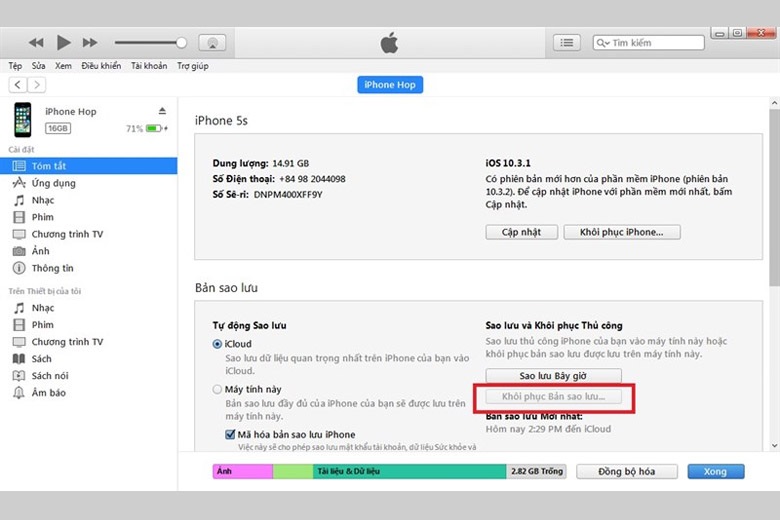Open the Tệp menu
The height and width of the screenshot is (520, 780).
pos(16,66)
